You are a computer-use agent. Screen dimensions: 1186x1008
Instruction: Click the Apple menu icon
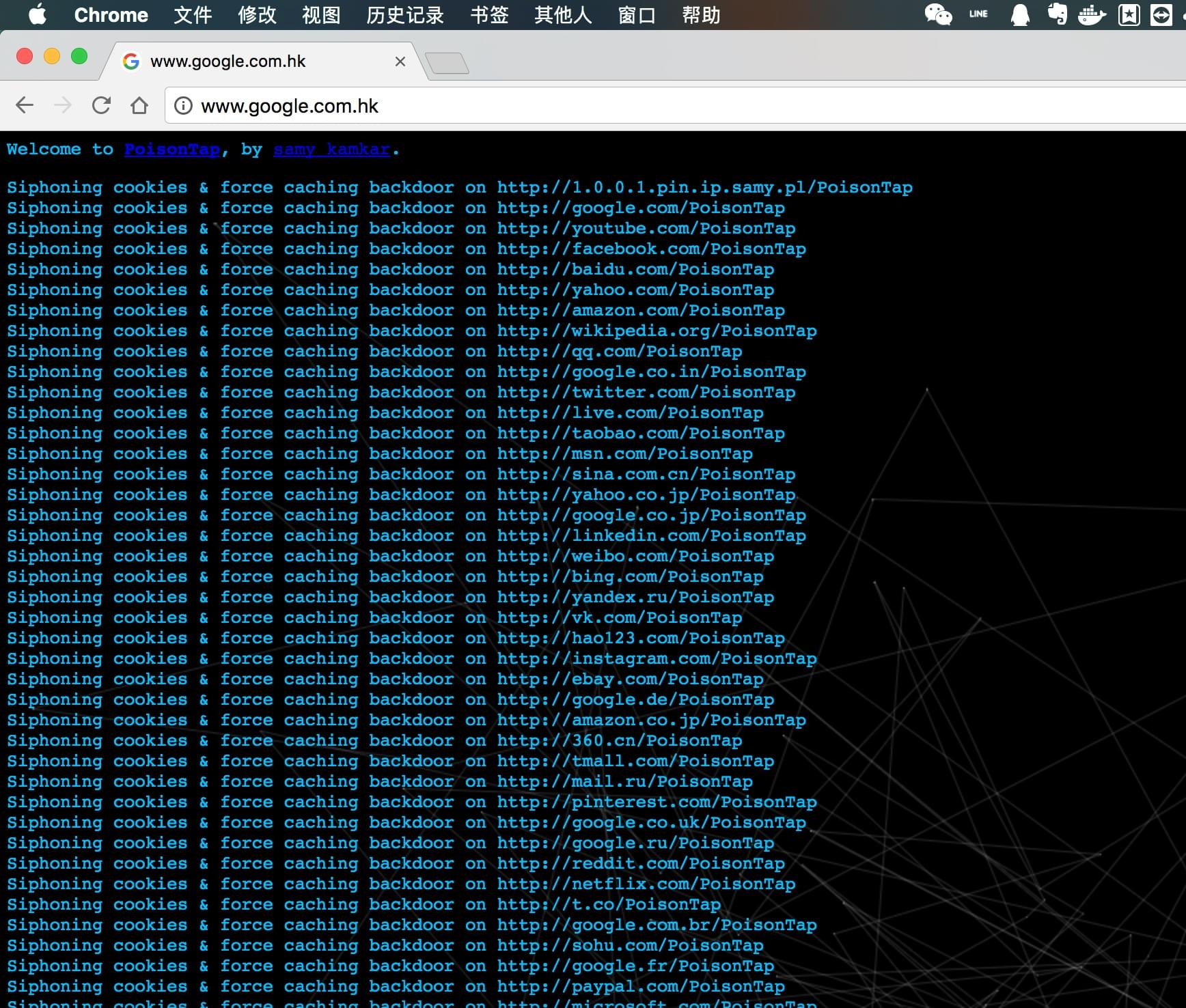pyautogui.click(x=38, y=14)
